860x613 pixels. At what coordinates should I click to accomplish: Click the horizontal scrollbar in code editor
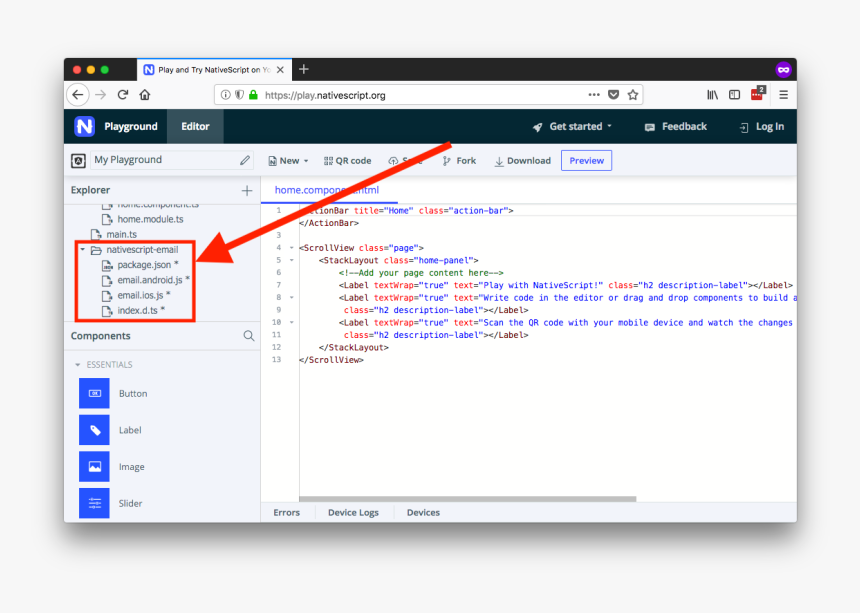click(x=467, y=498)
